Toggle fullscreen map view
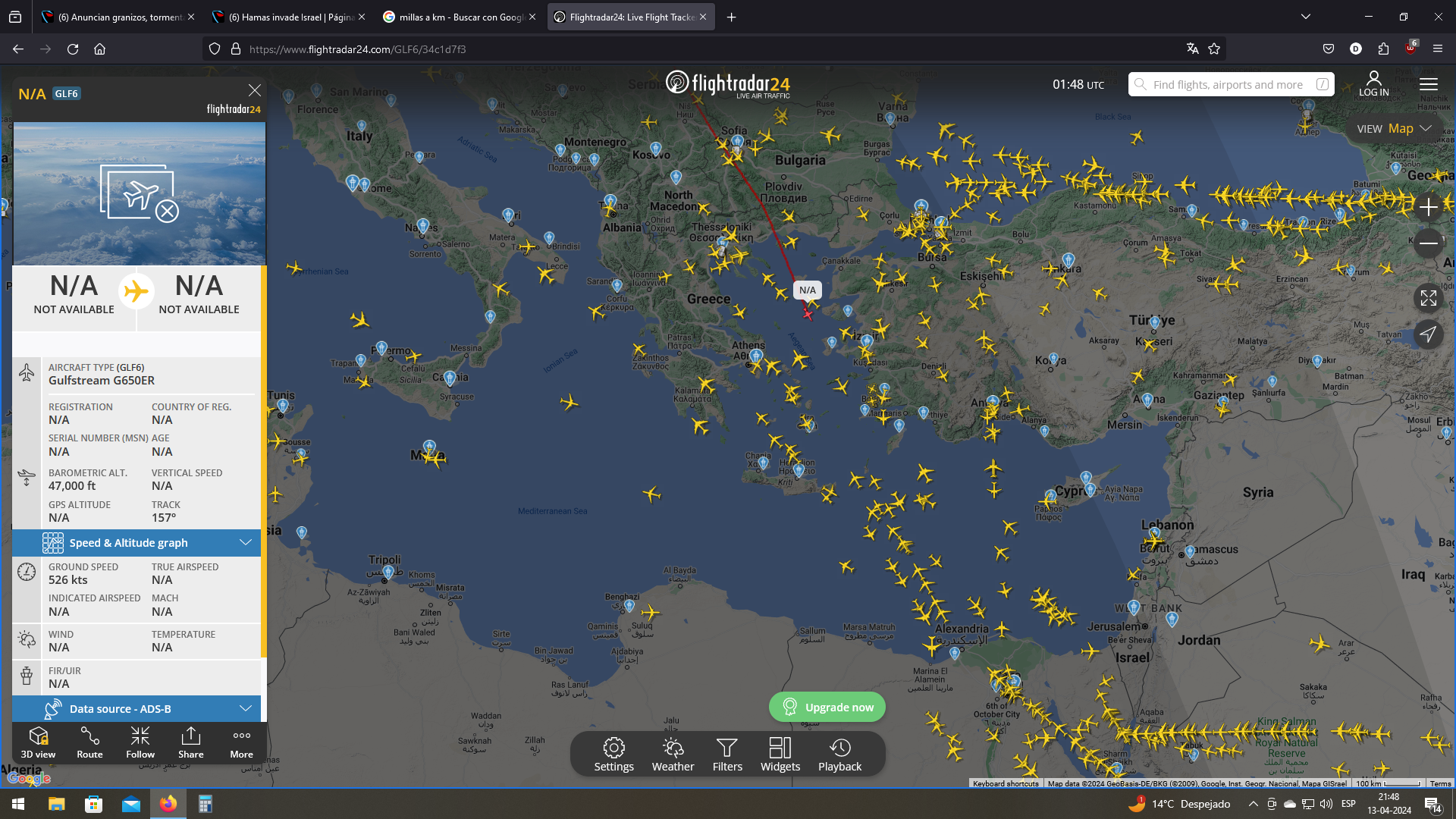 [x=1429, y=298]
